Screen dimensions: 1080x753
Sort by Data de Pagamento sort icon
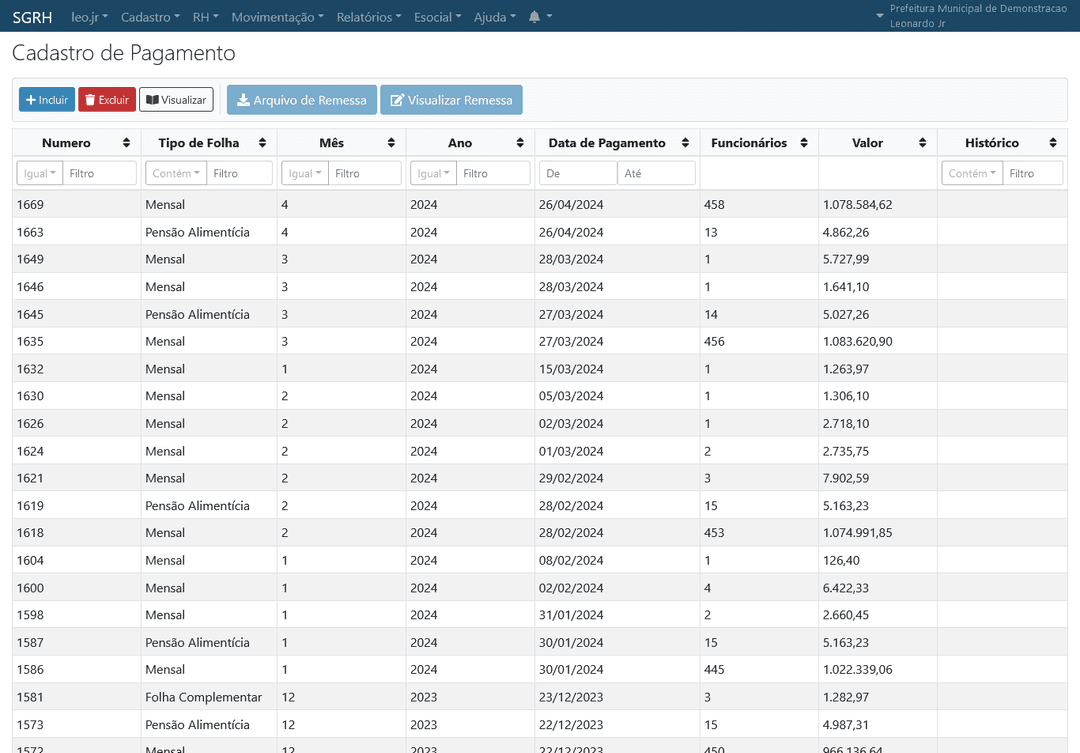coord(685,143)
